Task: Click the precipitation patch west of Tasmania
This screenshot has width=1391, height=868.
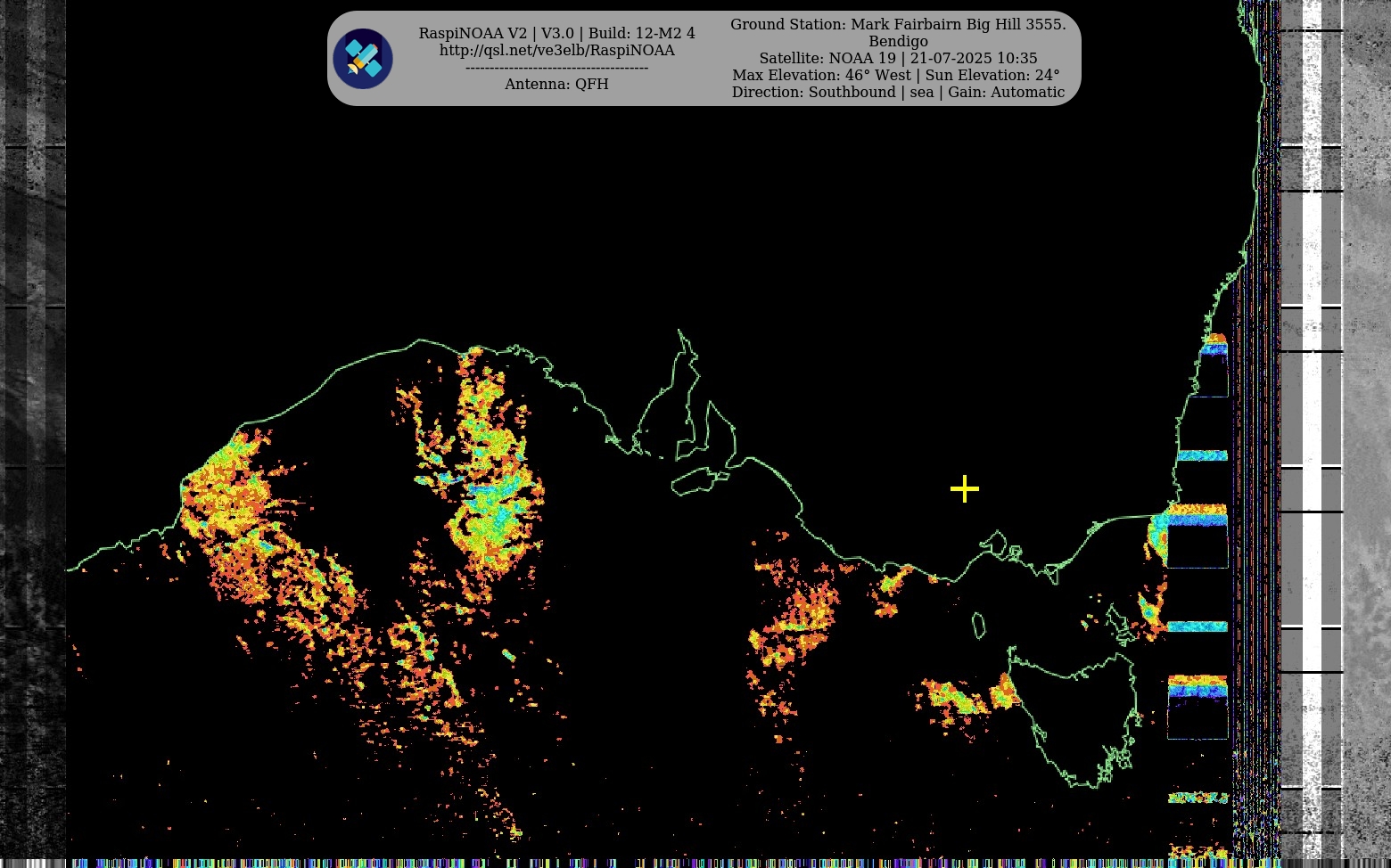Action: pos(954,700)
